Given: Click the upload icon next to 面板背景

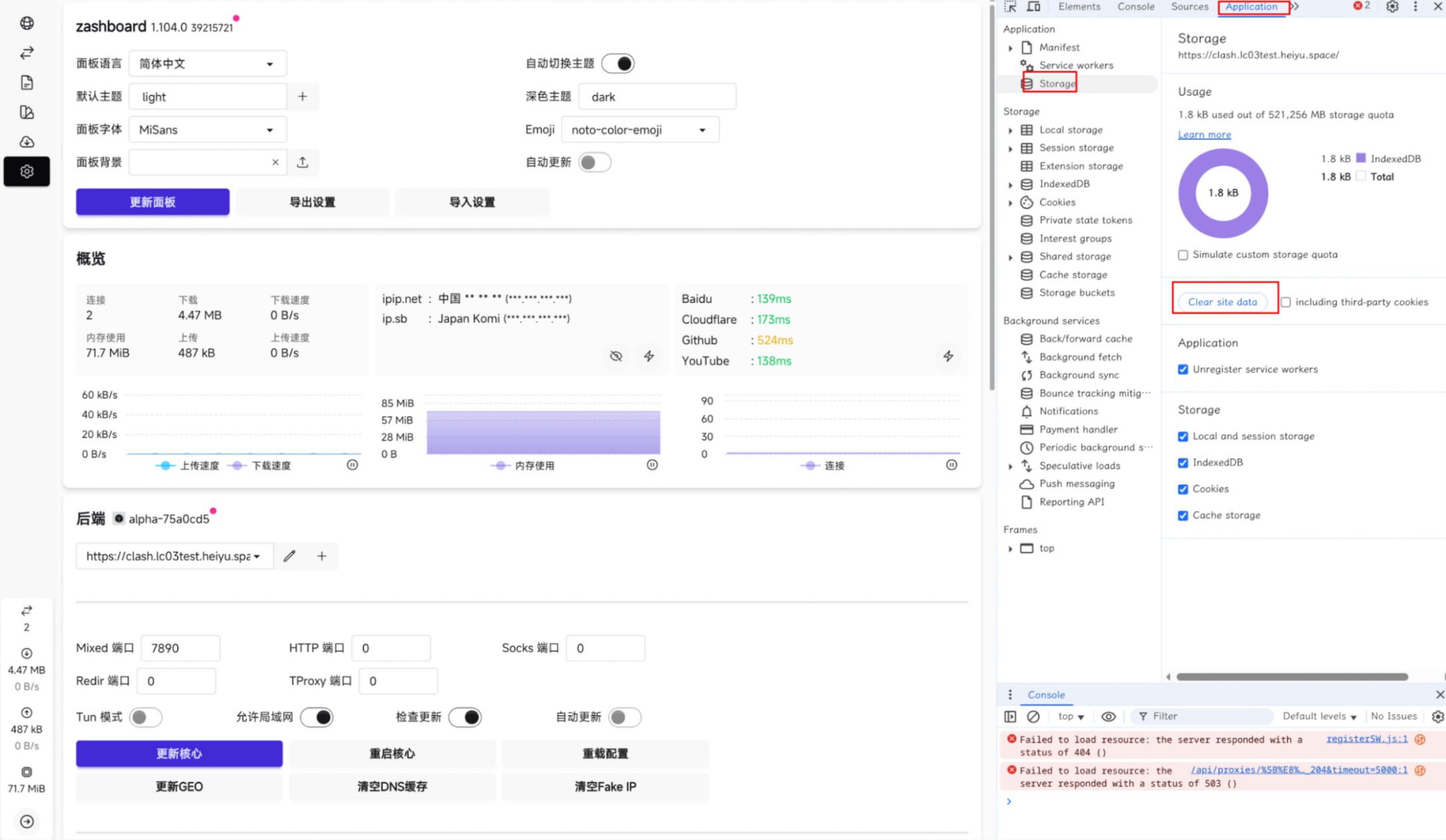Looking at the screenshot, I should 302,162.
